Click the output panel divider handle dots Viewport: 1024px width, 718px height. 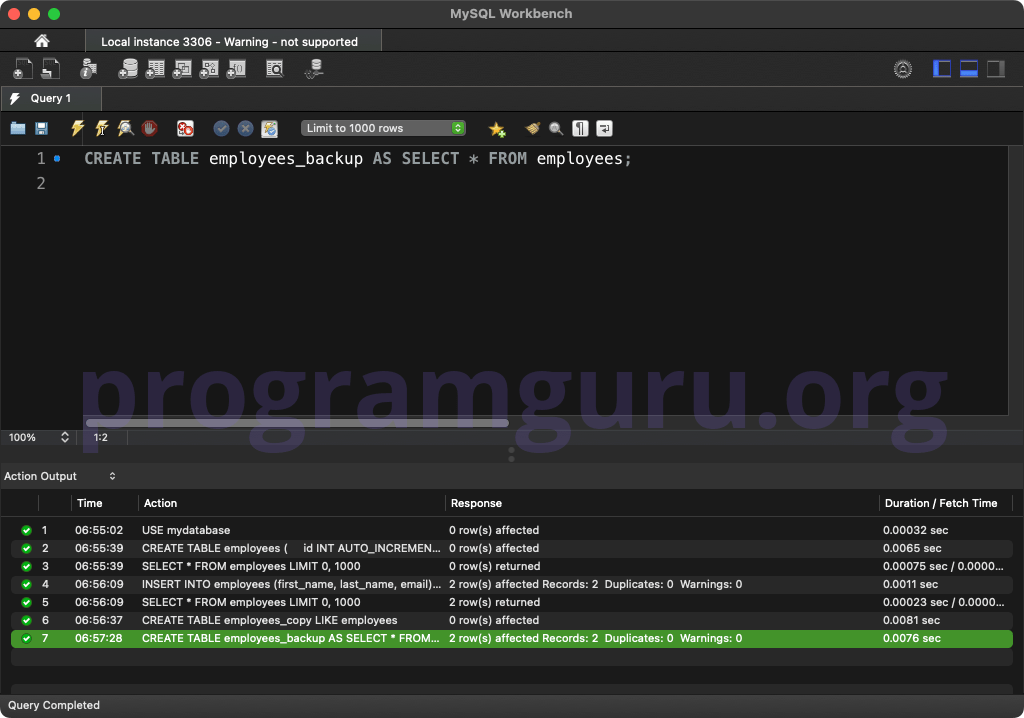coord(511,454)
